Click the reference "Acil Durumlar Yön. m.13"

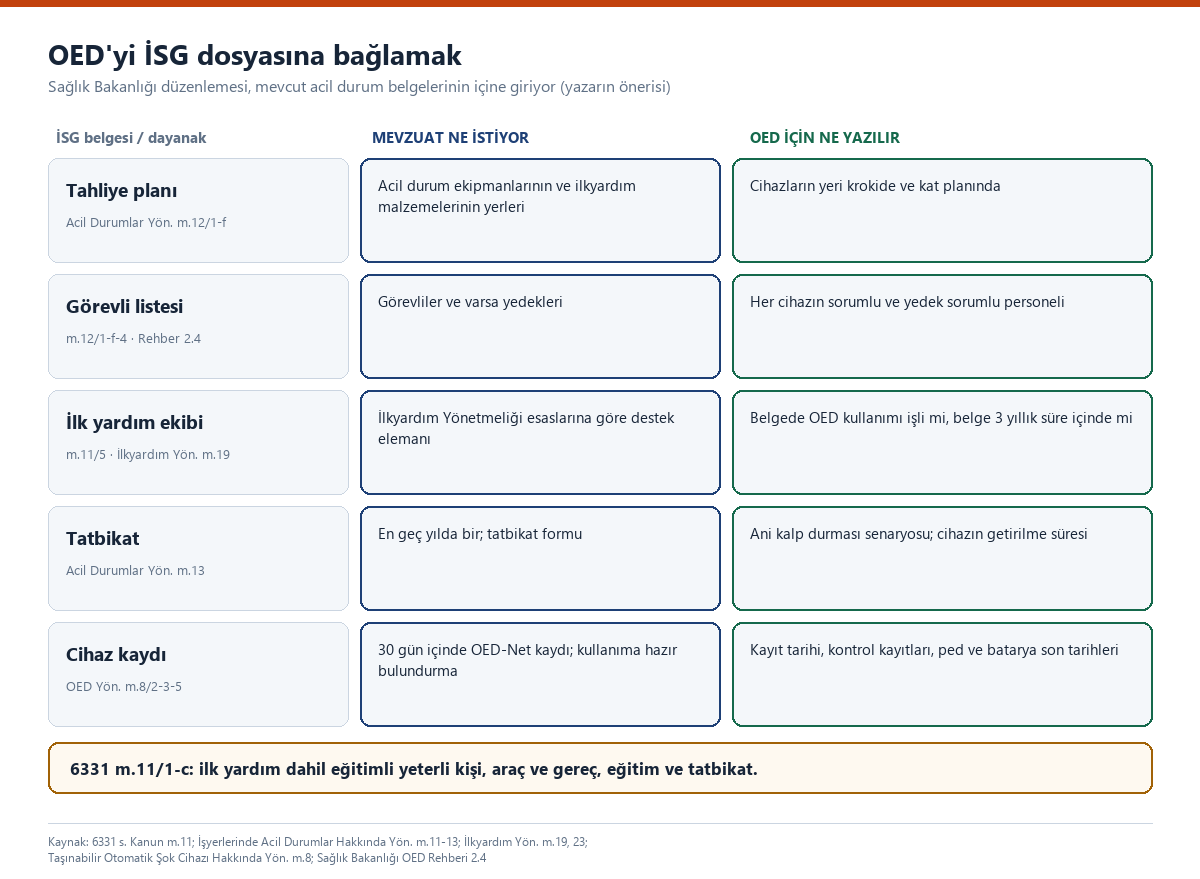pos(135,570)
